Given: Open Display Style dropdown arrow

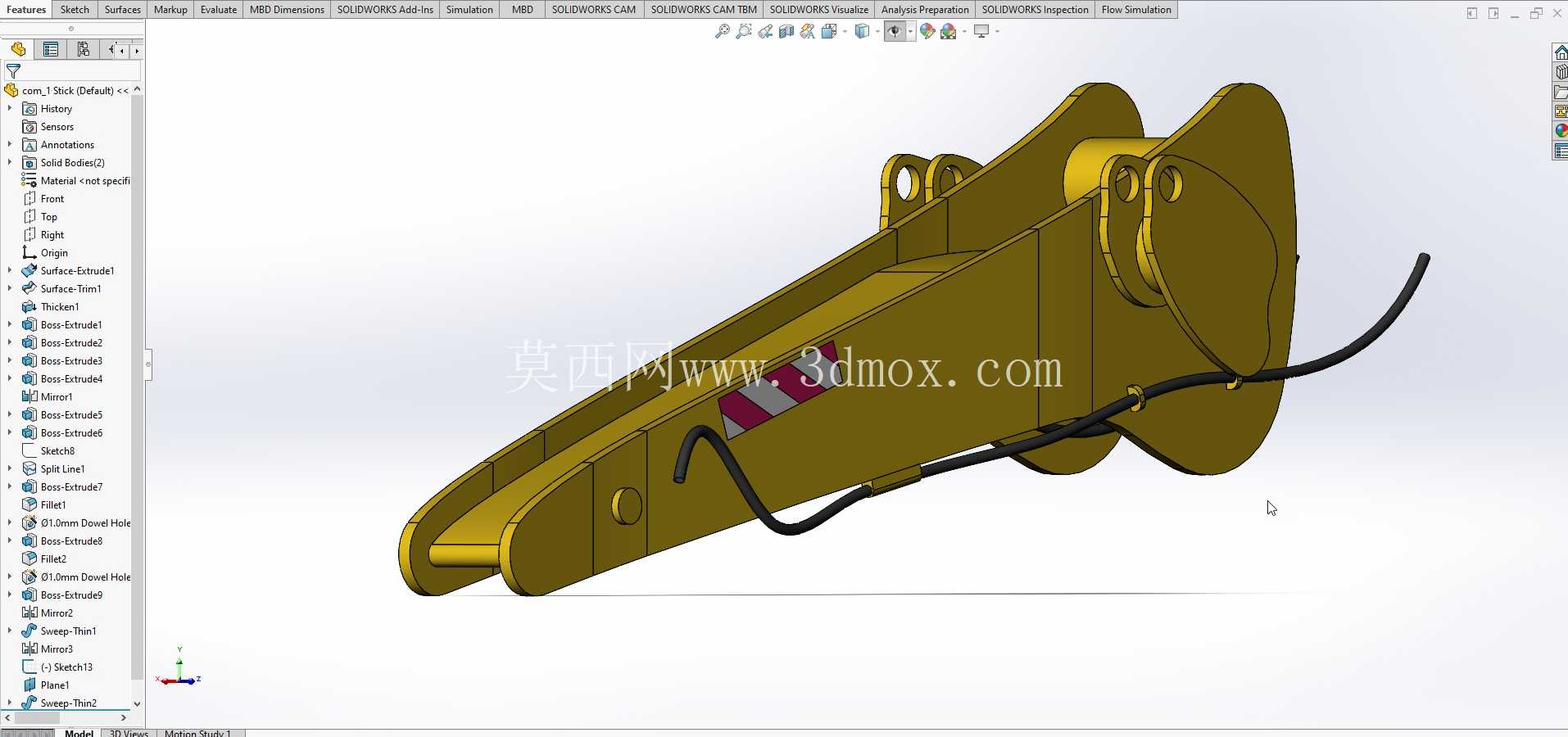Looking at the screenshot, I should pos(877,31).
